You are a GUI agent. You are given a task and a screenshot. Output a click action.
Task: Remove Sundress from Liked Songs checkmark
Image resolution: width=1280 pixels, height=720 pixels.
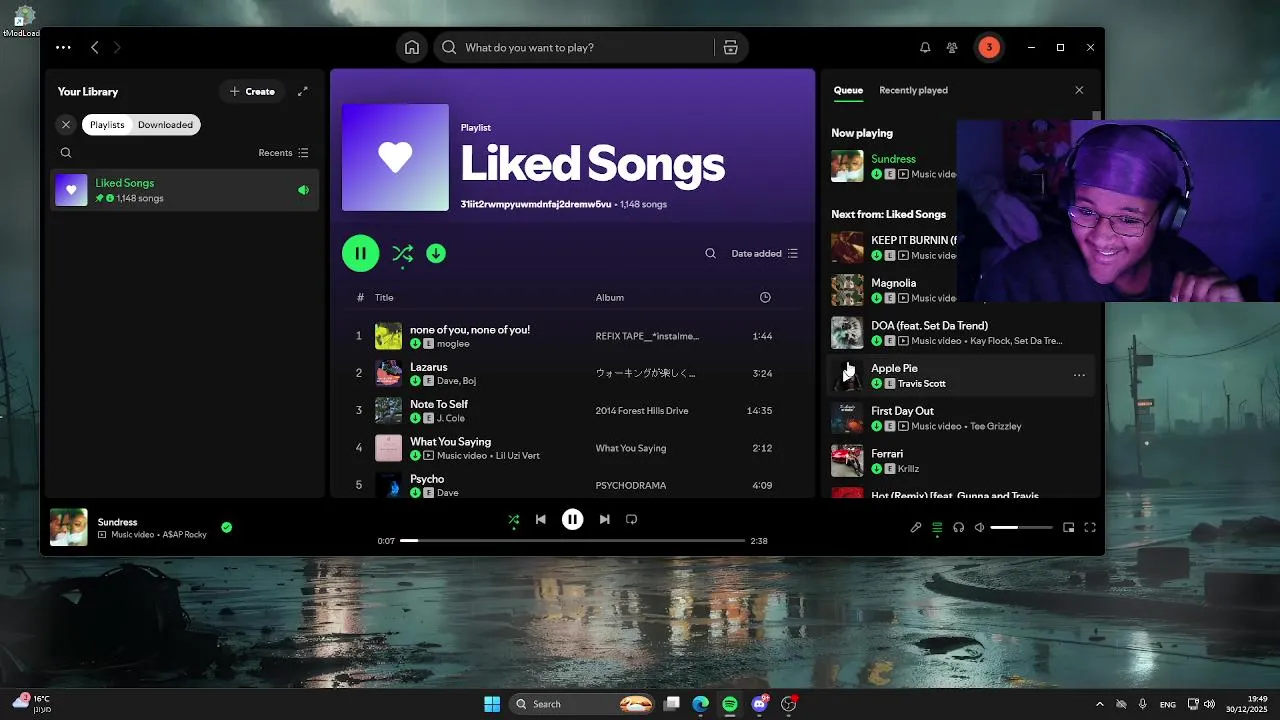227,527
